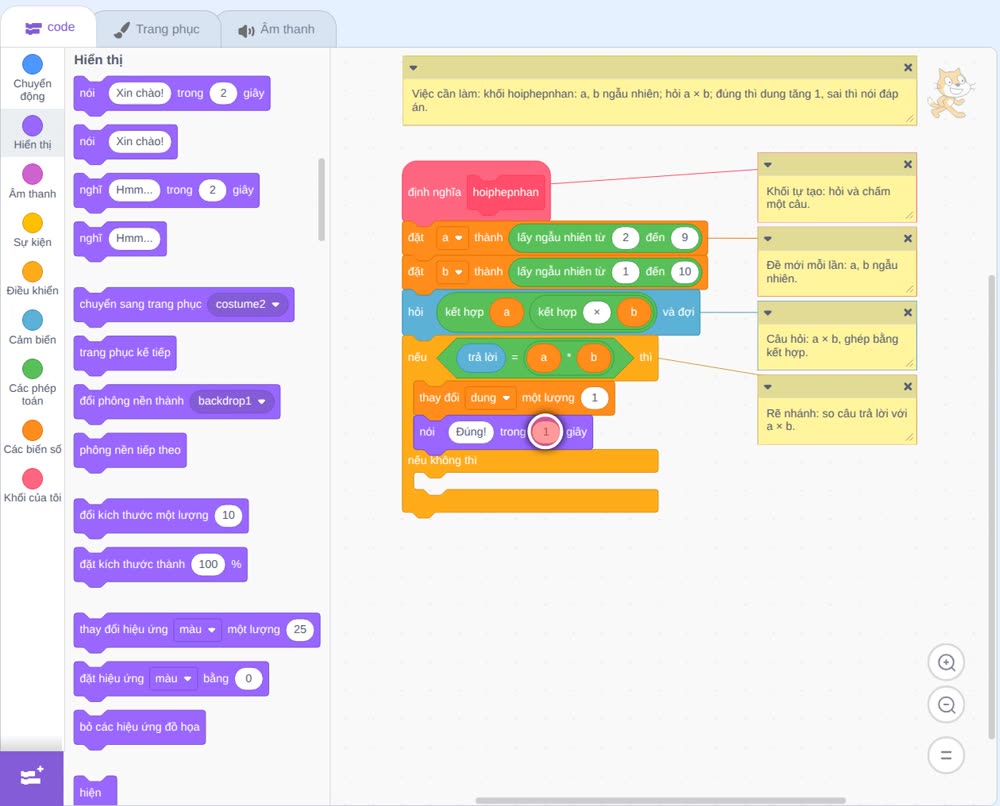Delete the 'Rẽ nhánh' comment

908,386
